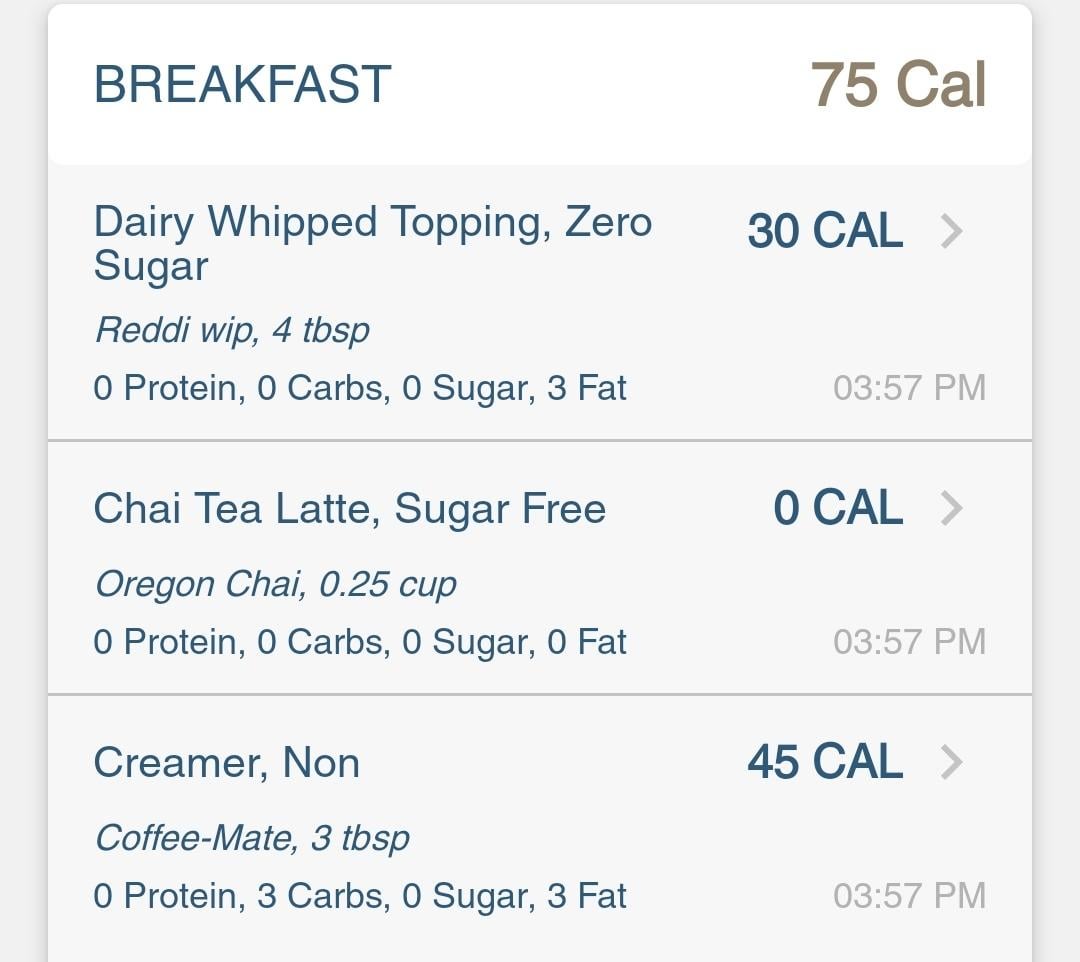Tap the 0 CAL value
The height and width of the screenshot is (962, 1080).
[x=838, y=508]
